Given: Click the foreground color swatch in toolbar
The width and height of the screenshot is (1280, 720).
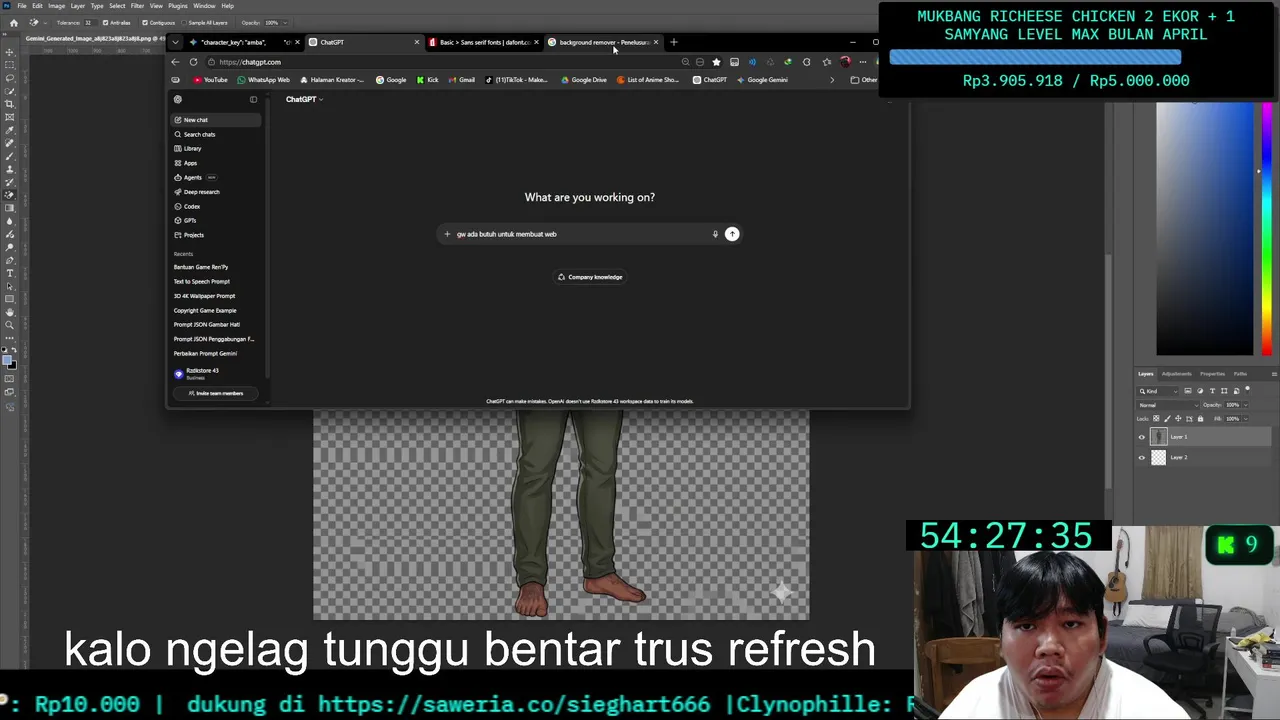Looking at the screenshot, I should (x=7, y=359).
